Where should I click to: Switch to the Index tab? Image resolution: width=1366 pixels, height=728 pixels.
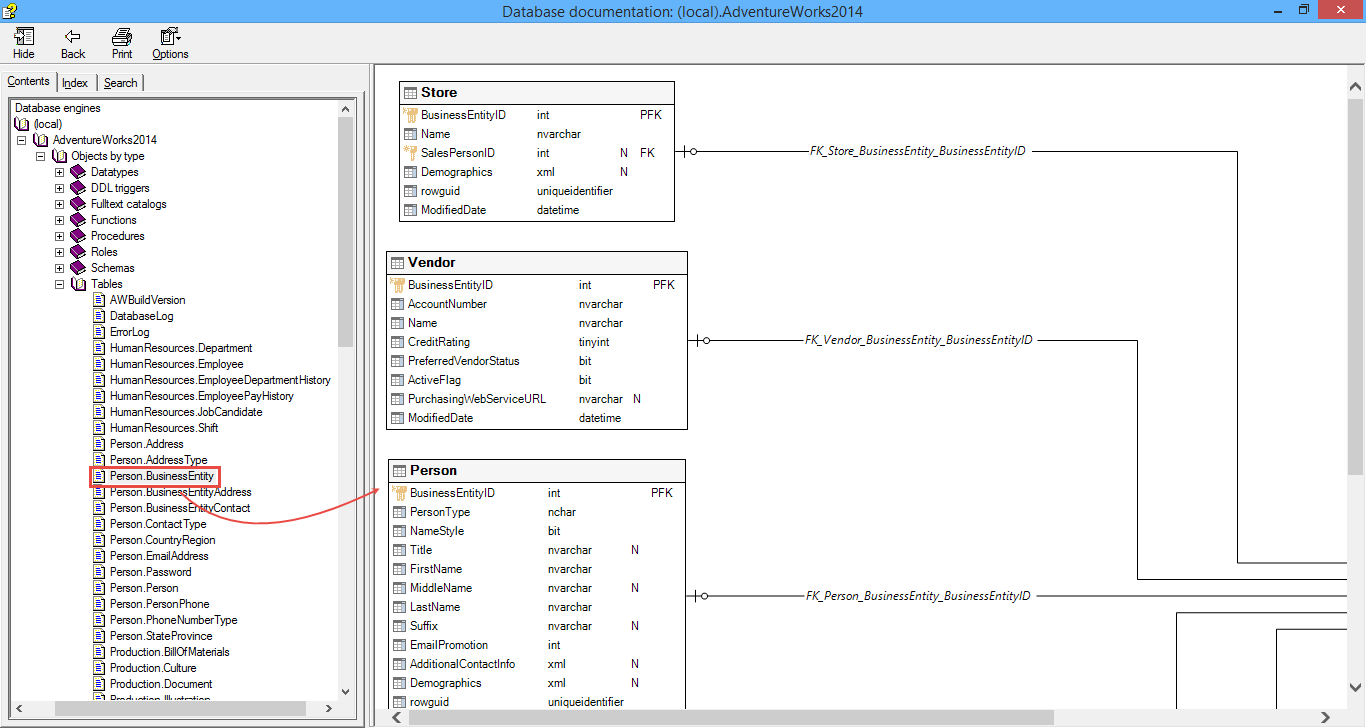75,83
